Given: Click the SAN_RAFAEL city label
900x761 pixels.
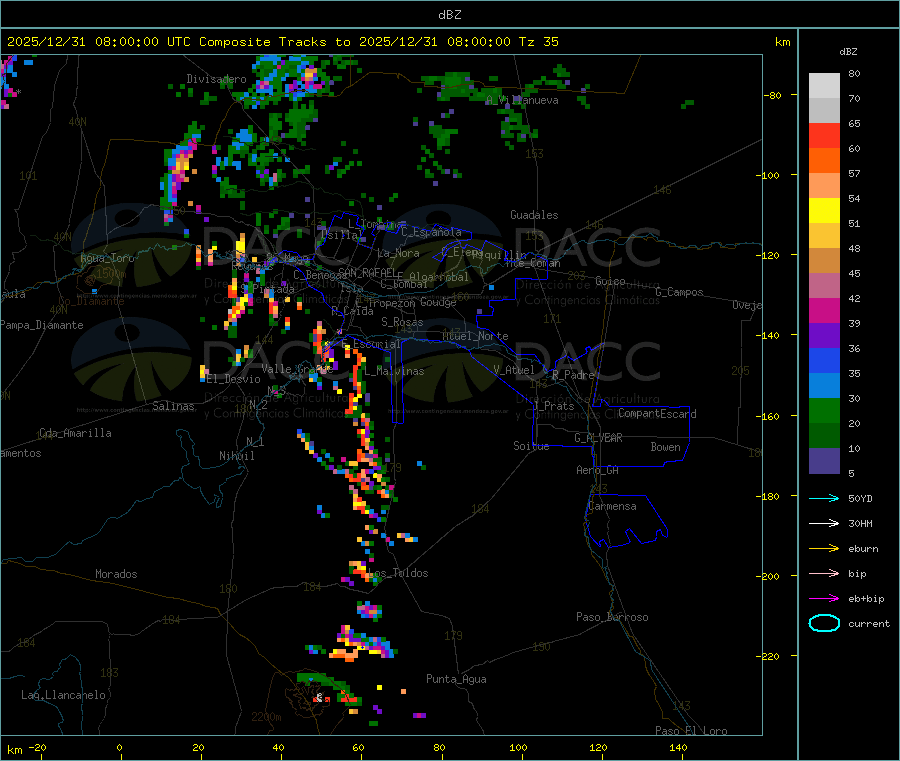Looking at the screenshot, I should (x=367, y=271).
